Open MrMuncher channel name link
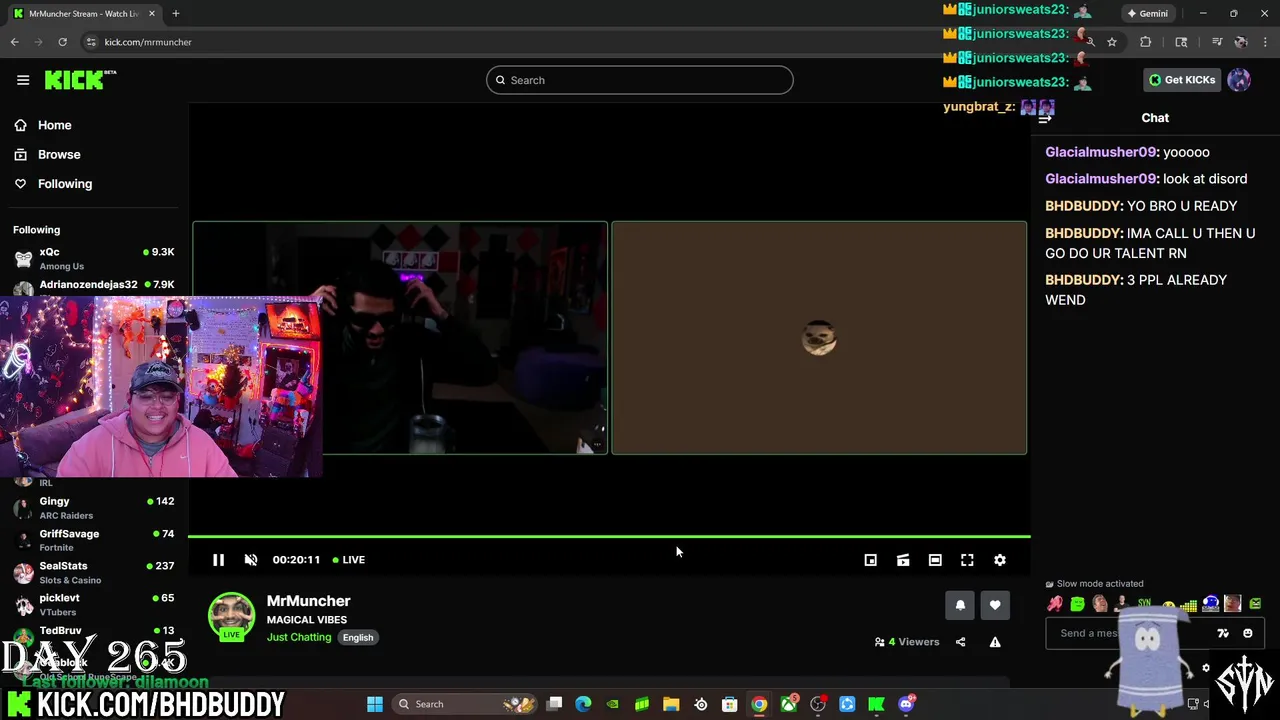Viewport: 1280px width, 720px height. (308, 601)
